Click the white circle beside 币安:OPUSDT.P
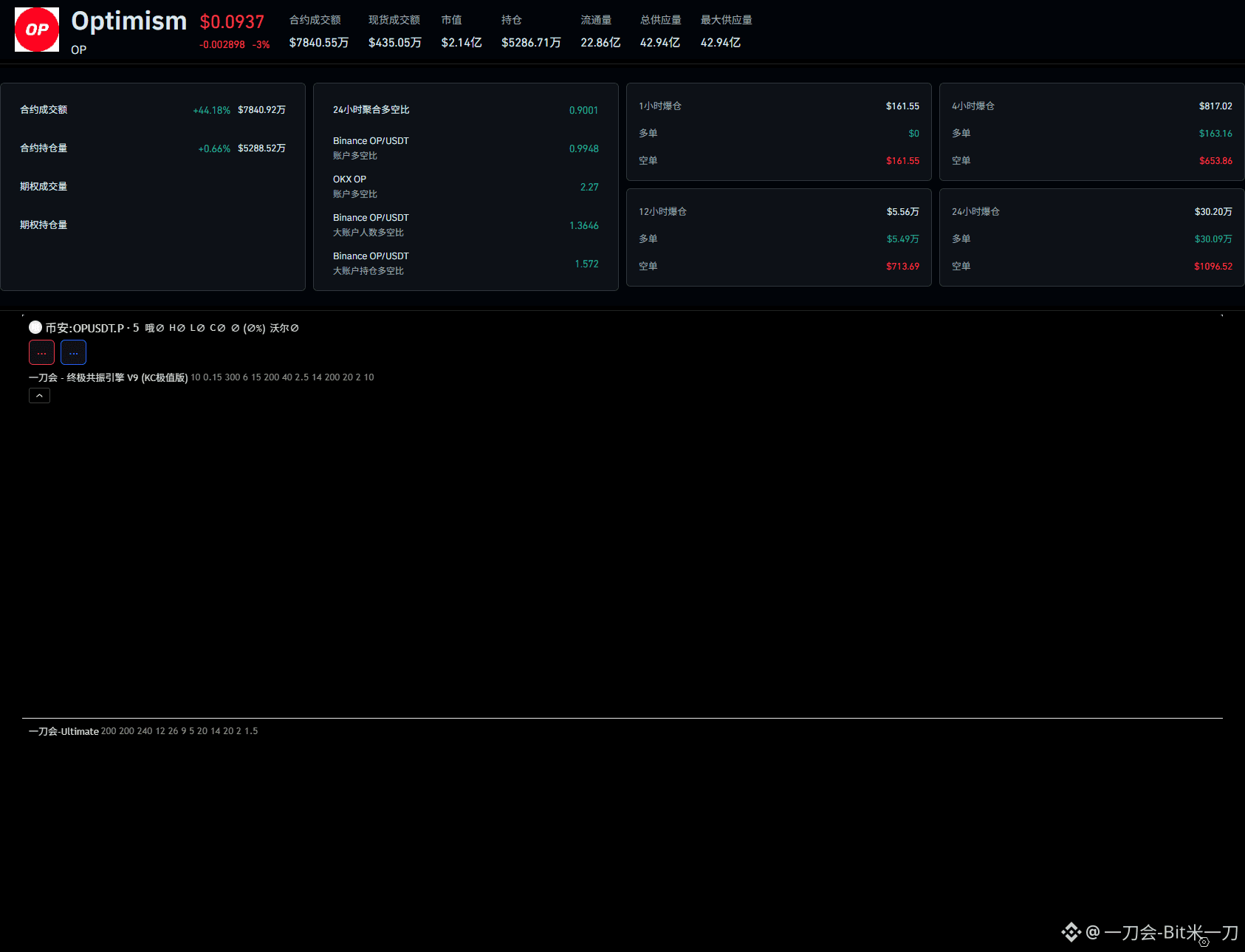 35,327
